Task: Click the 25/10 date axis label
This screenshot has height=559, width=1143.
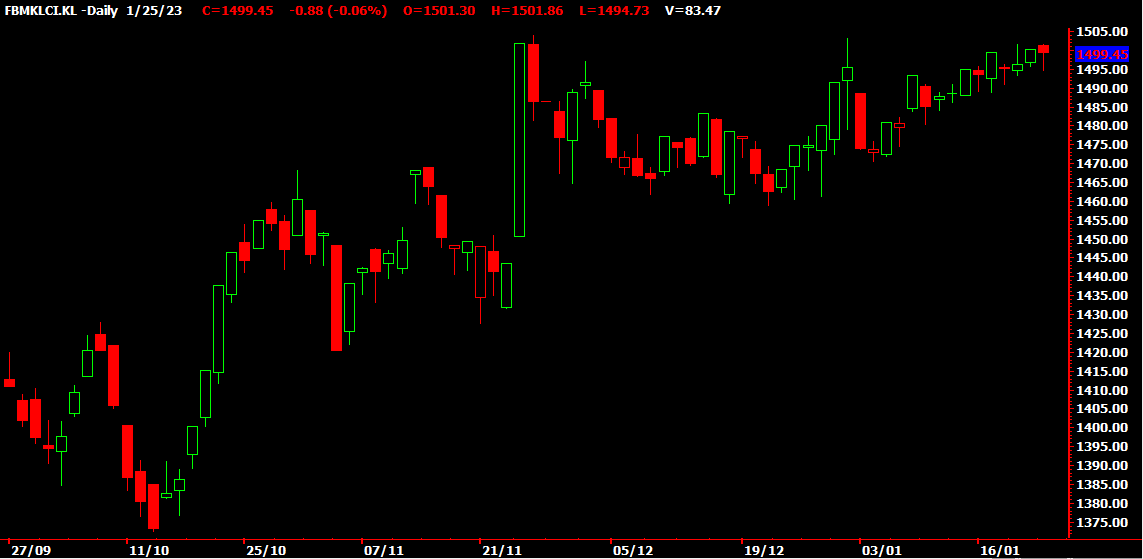Action: (x=266, y=550)
